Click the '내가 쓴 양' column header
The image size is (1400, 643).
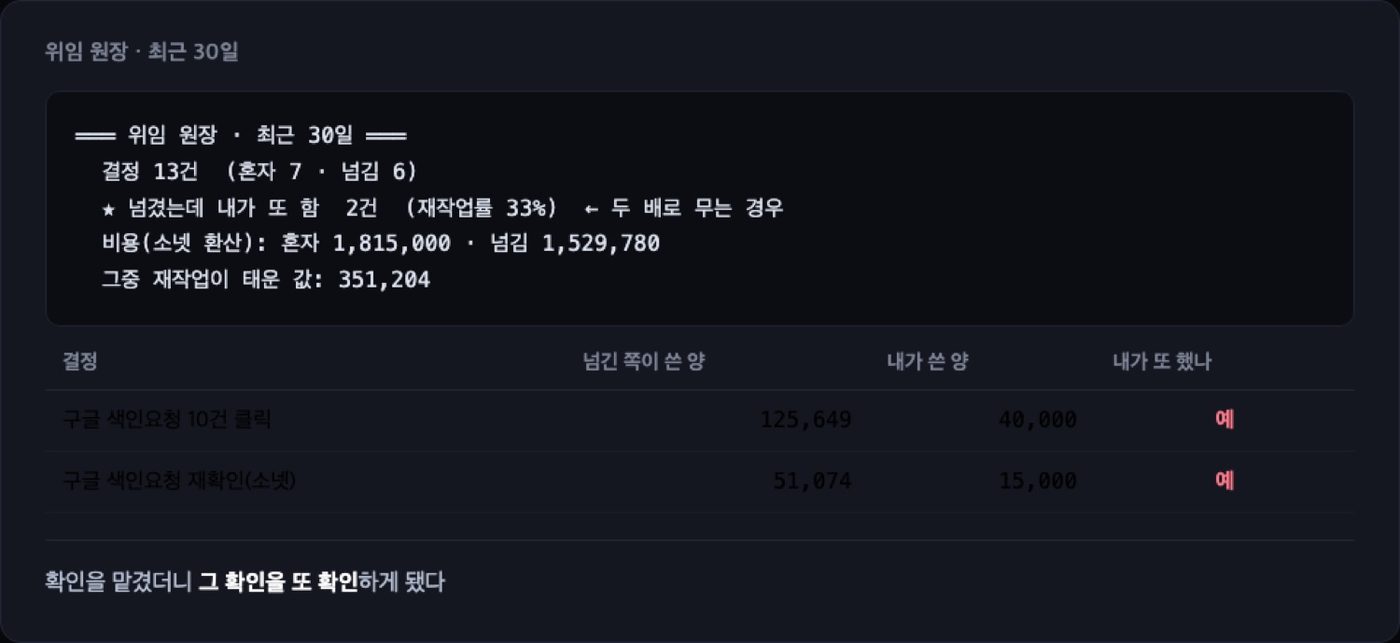[927, 362]
